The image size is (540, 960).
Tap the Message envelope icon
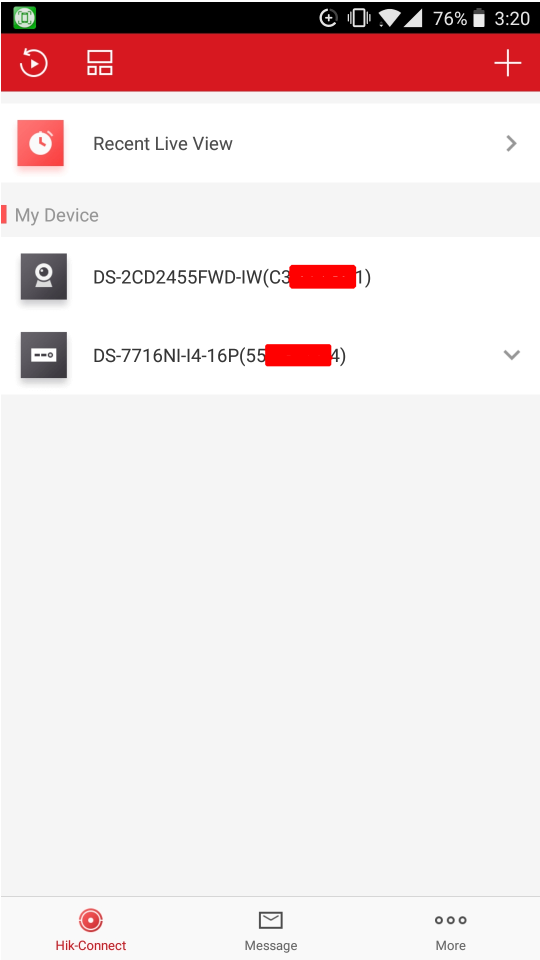tap(271, 920)
